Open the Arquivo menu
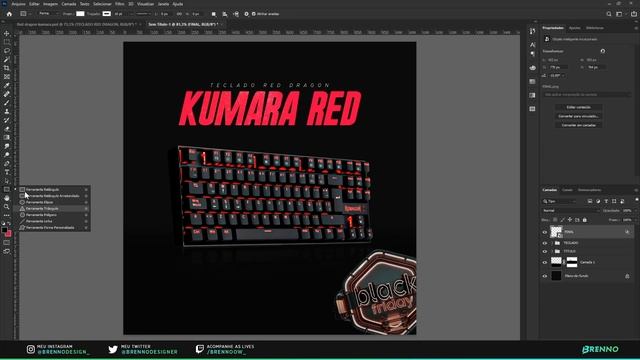This screenshot has width=640, height=360. 18,4
